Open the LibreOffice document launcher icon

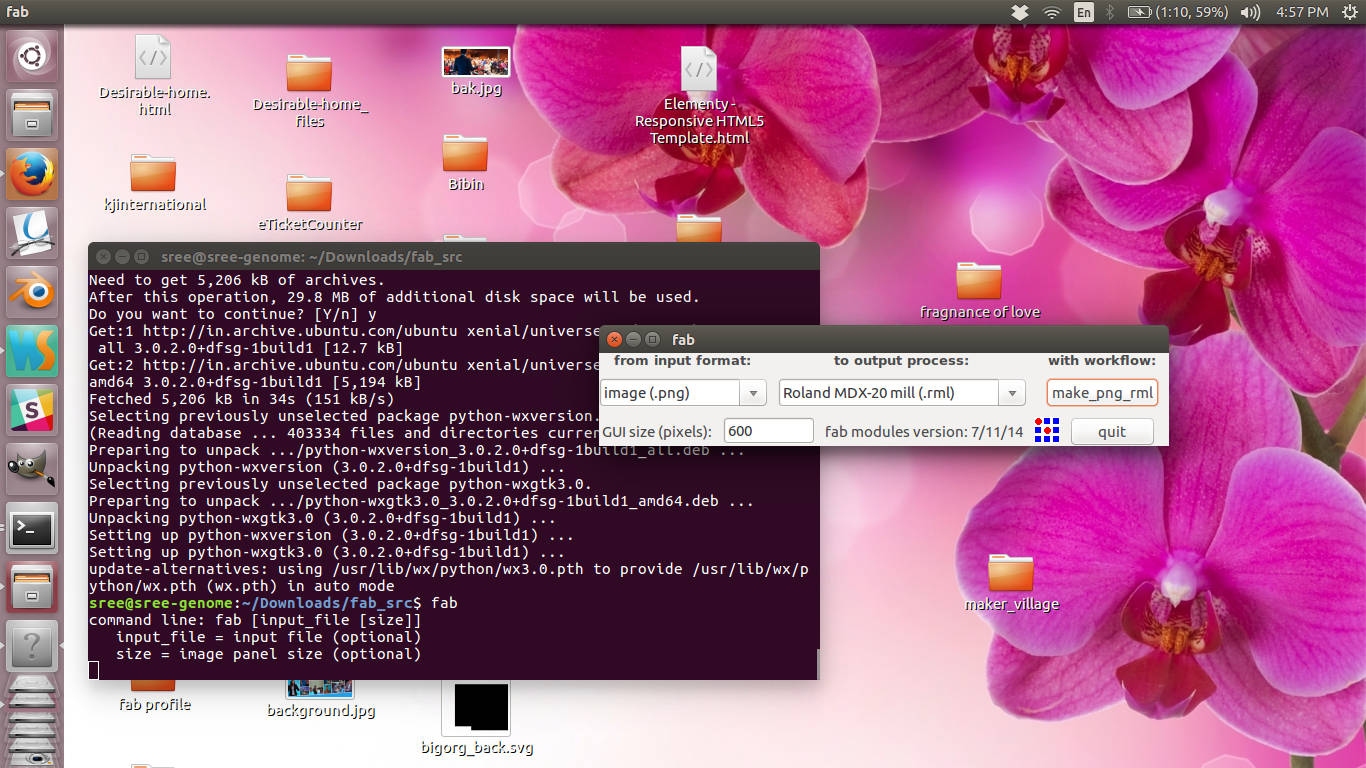click(x=32, y=233)
